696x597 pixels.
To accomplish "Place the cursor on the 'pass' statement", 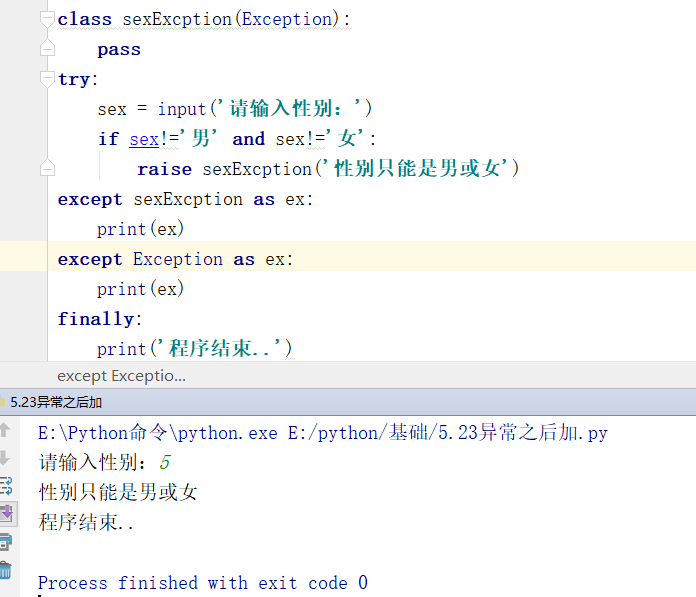I will click(x=119, y=50).
